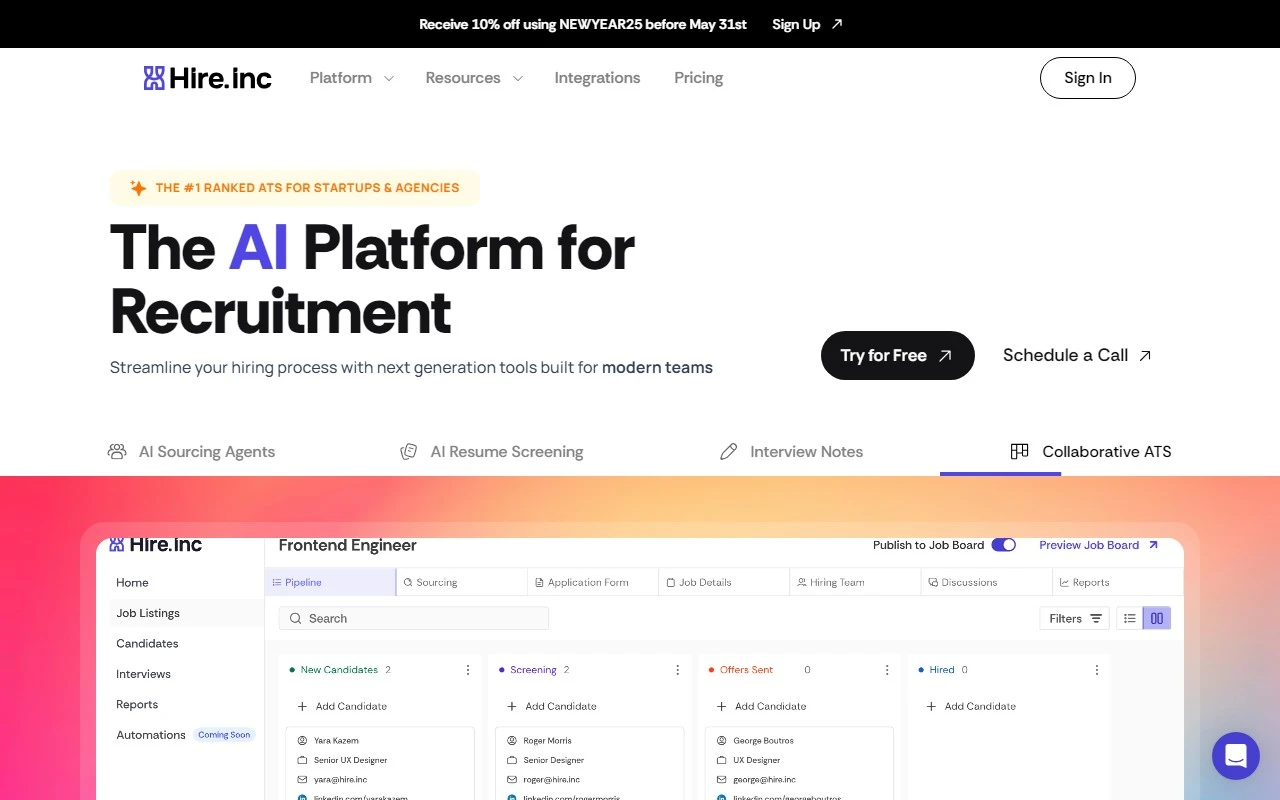Screen dimensions: 1280x800
Task: Click the Interview Notes pencil icon
Action: pos(729,452)
